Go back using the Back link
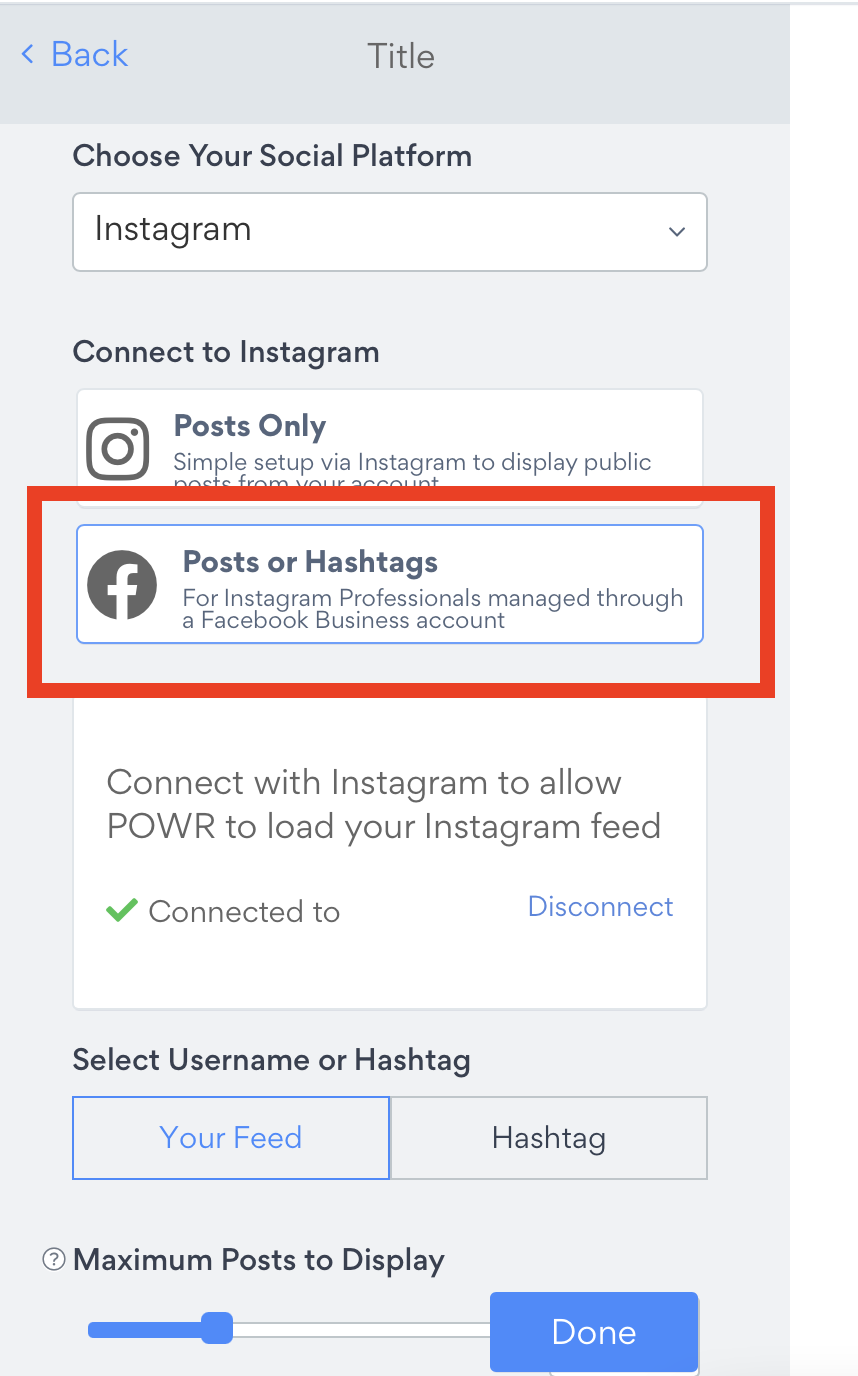 [x=89, y=54]
